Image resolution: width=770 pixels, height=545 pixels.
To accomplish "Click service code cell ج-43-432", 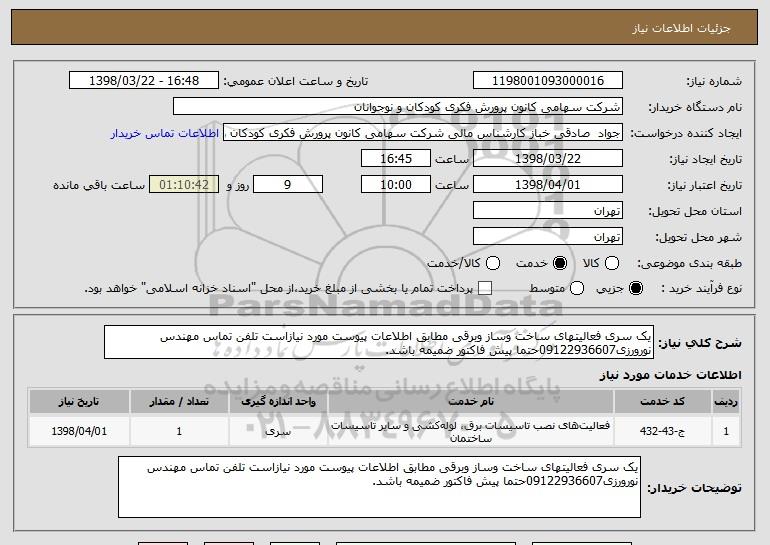I will pos(662,431).
